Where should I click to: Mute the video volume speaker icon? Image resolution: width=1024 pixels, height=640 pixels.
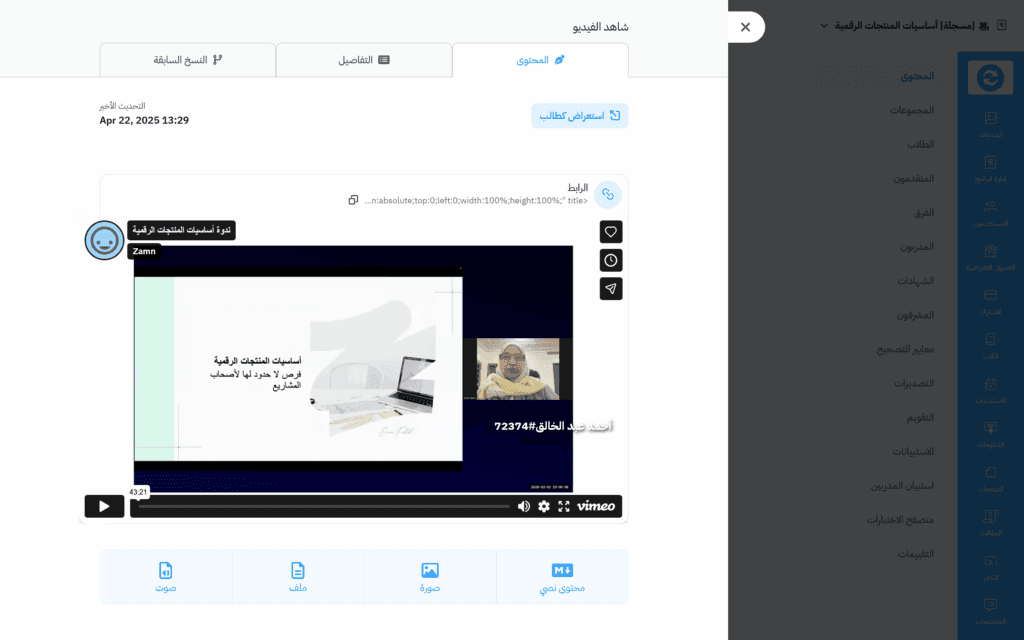524,506
